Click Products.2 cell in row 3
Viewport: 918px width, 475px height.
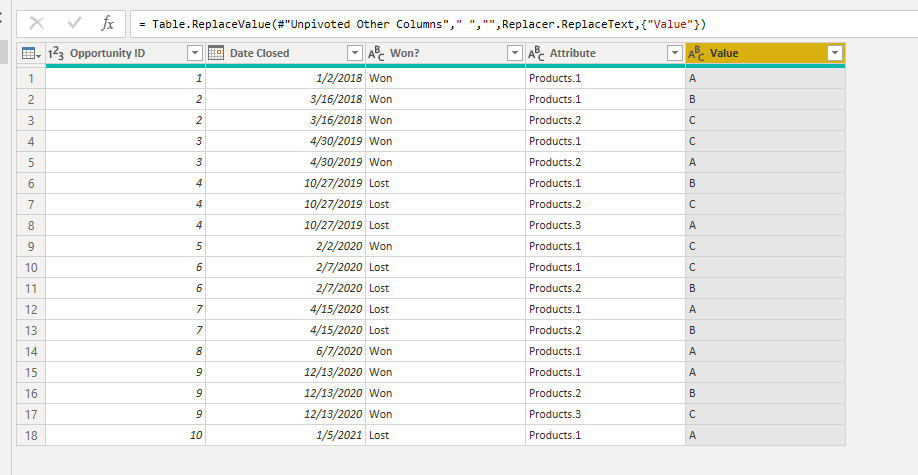click(605, 120)
